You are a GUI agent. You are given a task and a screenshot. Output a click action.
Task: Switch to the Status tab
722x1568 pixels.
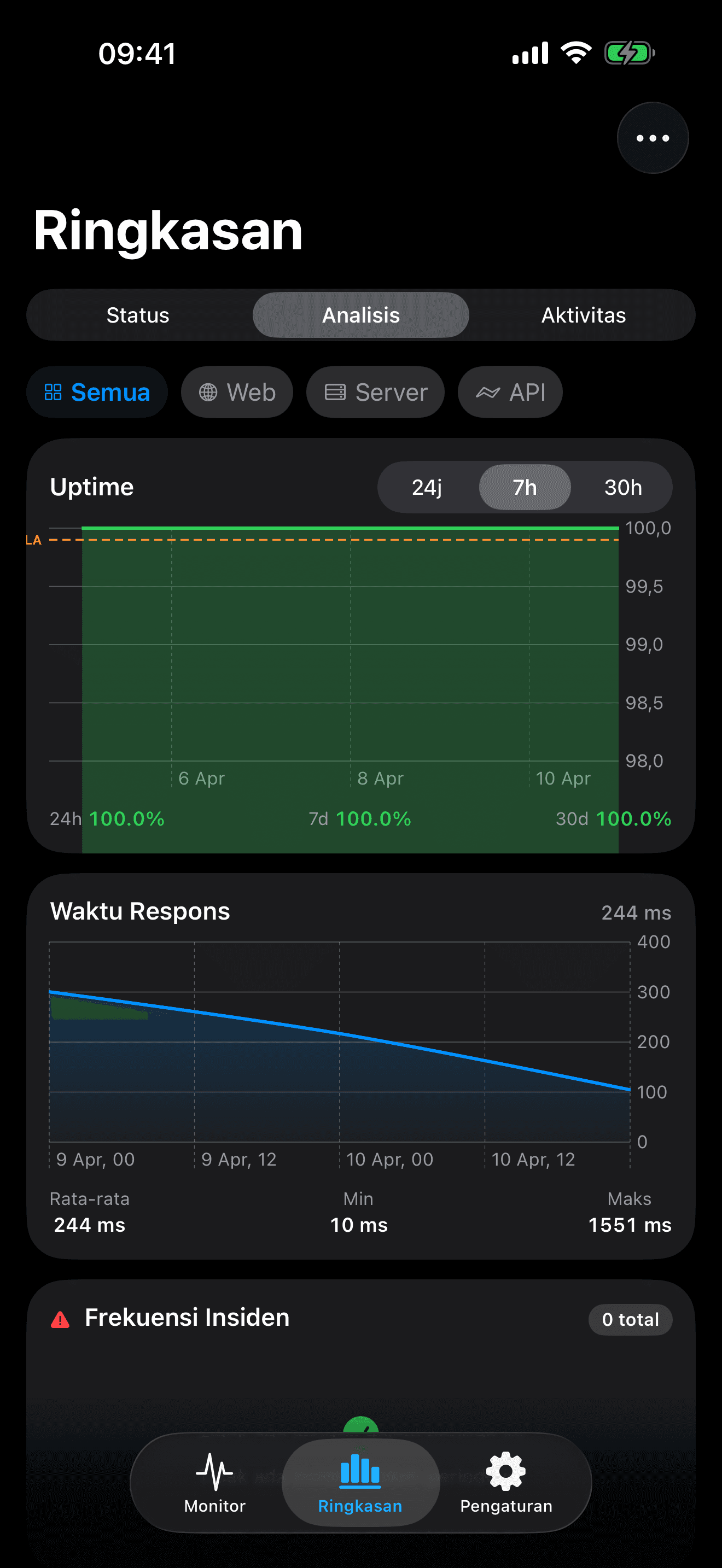coord(138,315)
